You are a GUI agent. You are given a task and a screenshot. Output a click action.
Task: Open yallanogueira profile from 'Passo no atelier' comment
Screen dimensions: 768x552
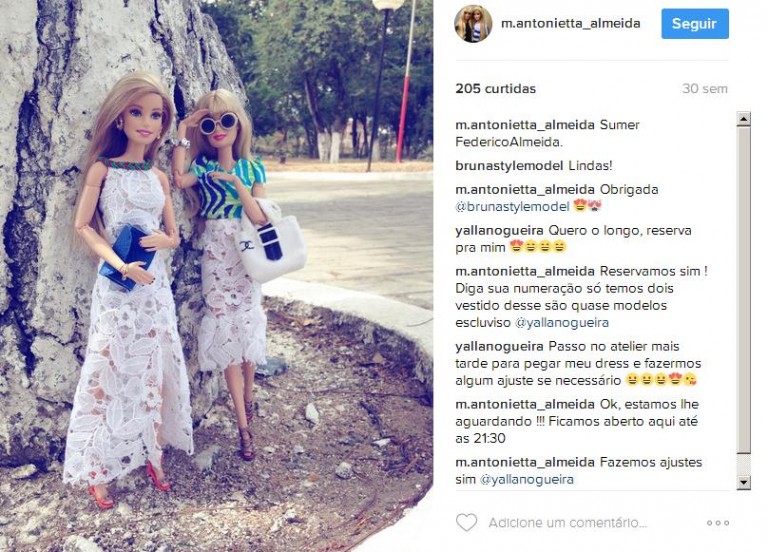coord(499,347)
